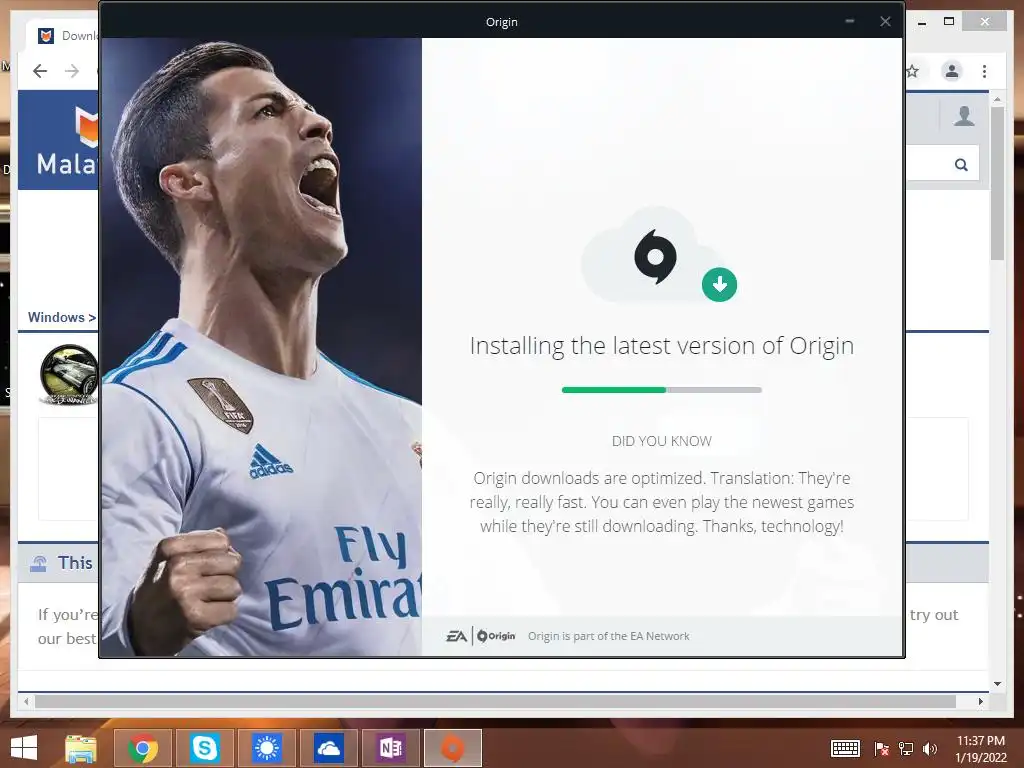Click "Installing the latest version of Origin" text
This screenshot has width=1024, height=768.
pyautogui.click(x=662, y=345)
